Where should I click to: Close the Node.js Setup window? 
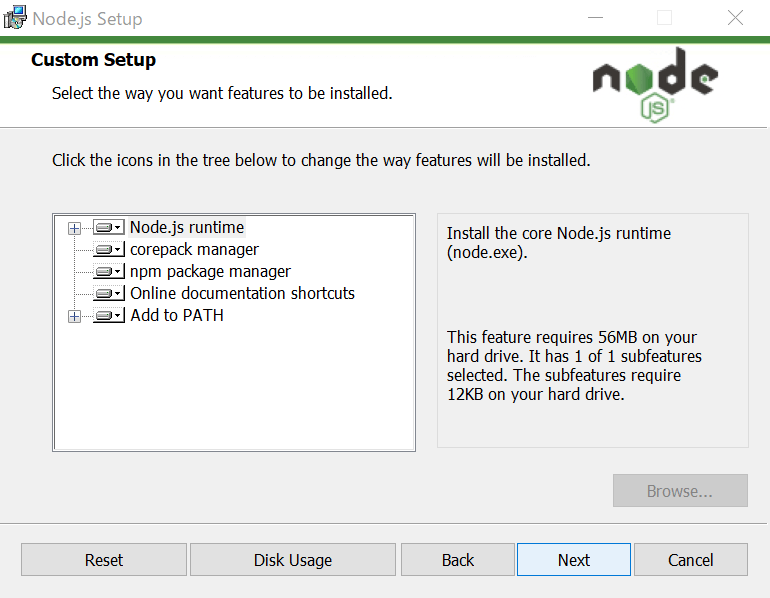(x=735, y=18)
